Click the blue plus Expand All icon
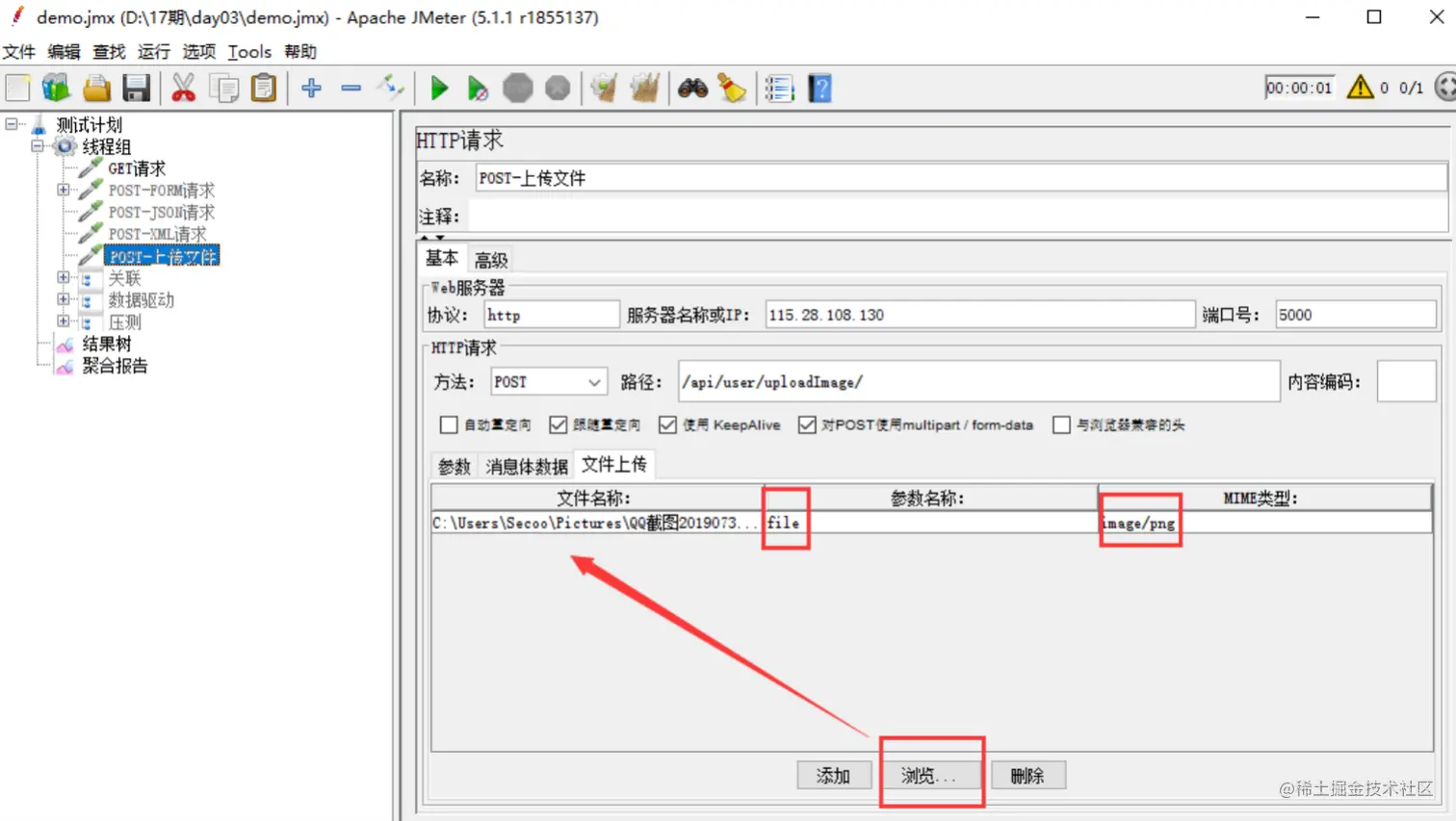1456x821 pixels. [x=311, y=89]
